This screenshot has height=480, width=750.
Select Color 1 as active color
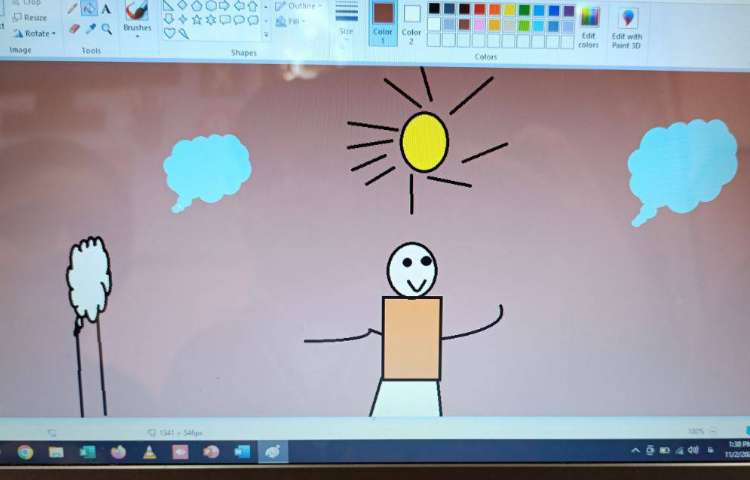383,19
